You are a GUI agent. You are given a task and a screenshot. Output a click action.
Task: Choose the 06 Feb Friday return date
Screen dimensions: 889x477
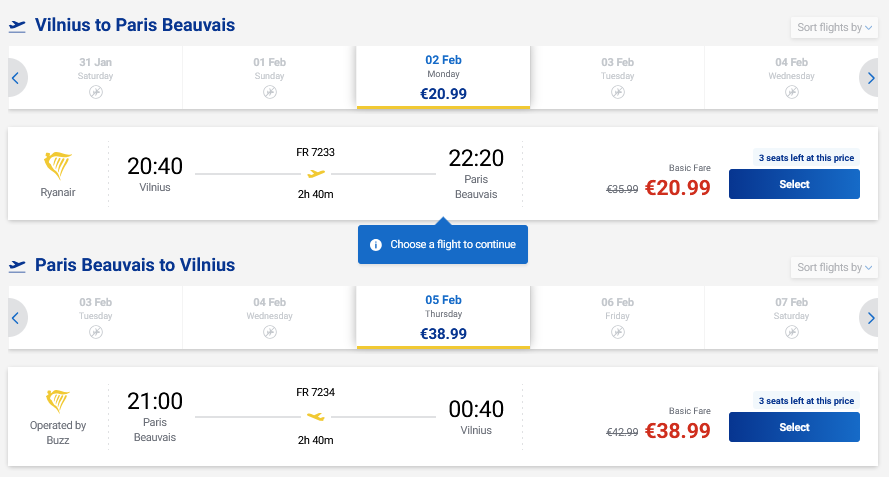coord(617,317)
